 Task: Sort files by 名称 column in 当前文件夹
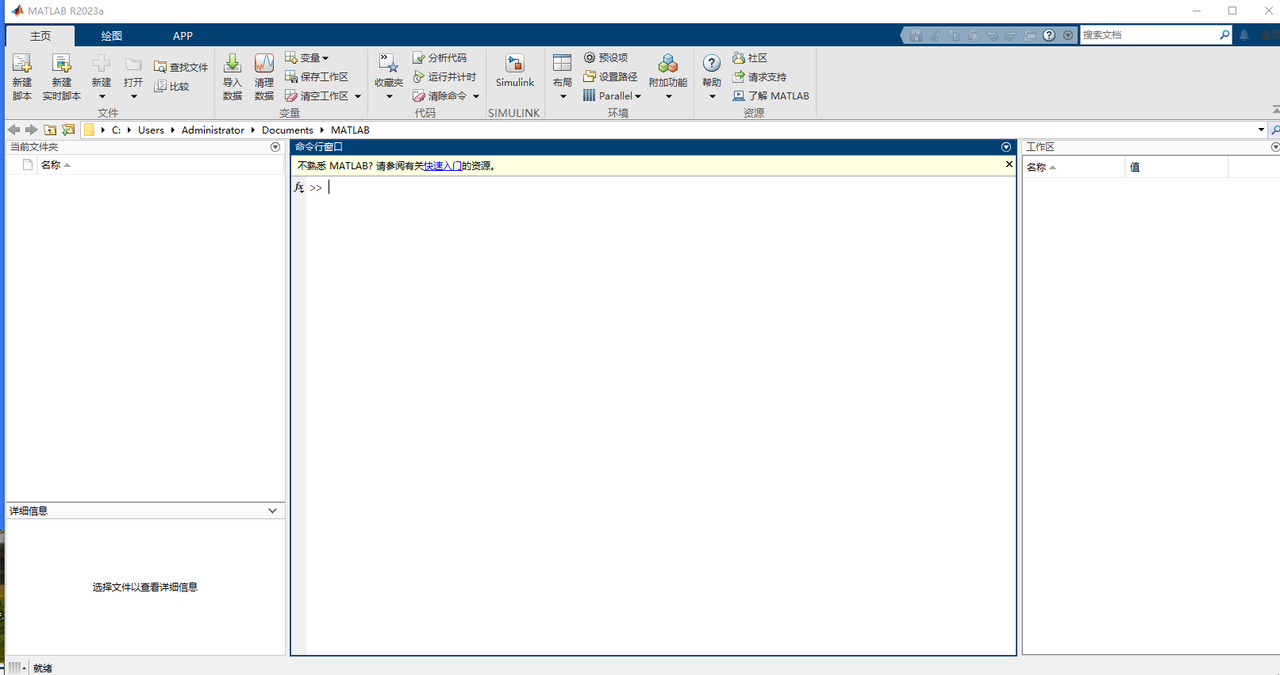(x=56, y=165)
